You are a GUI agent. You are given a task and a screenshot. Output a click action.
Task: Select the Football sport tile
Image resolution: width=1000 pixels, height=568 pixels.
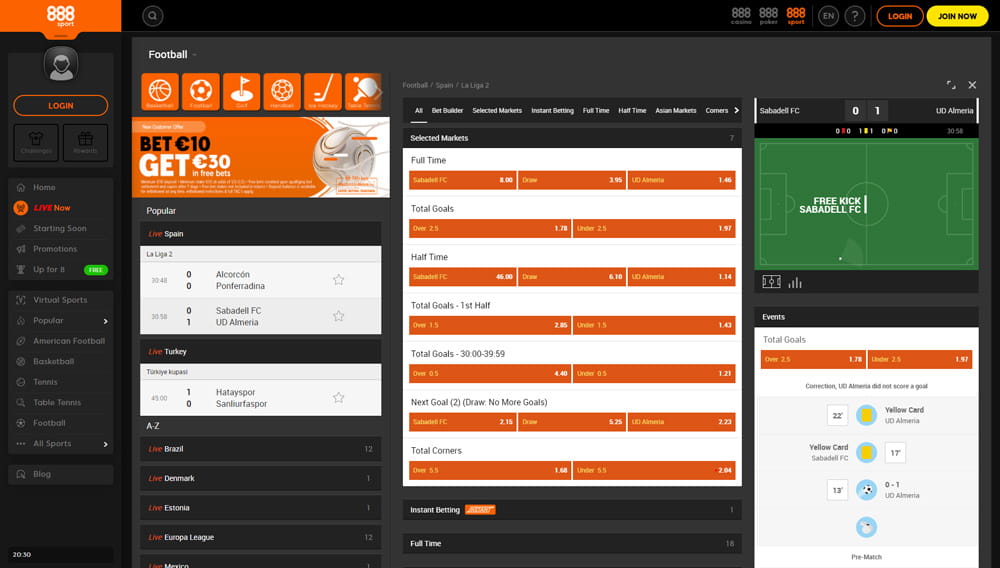[200, 92]
